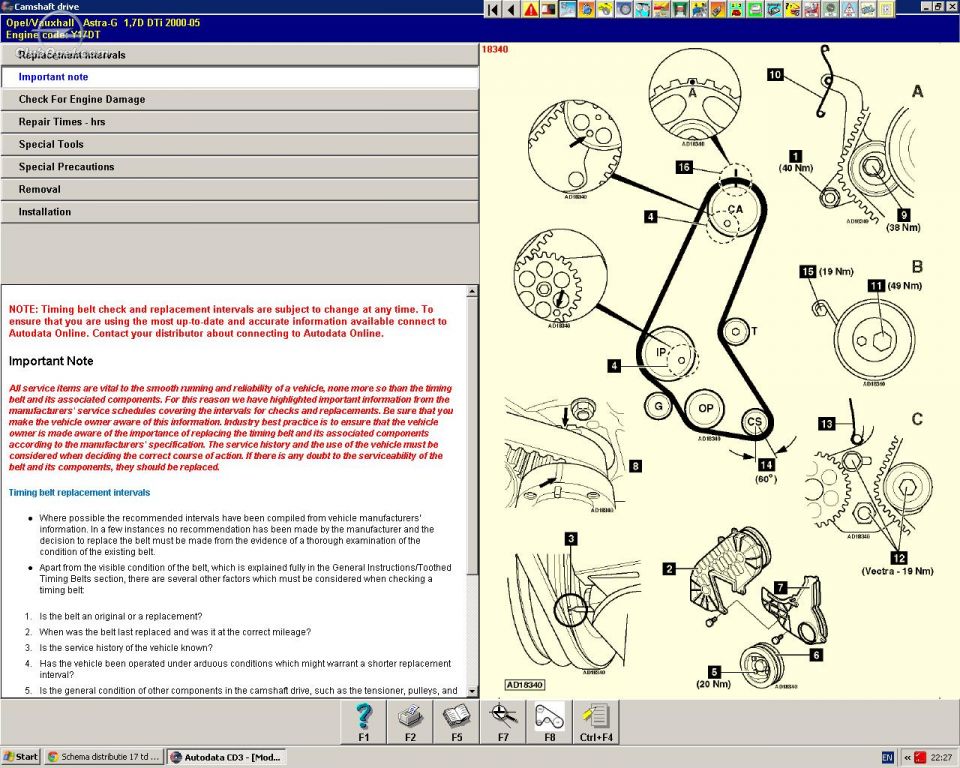Select the Important note menu item
The image size is (960, 768).
point(239,77)
